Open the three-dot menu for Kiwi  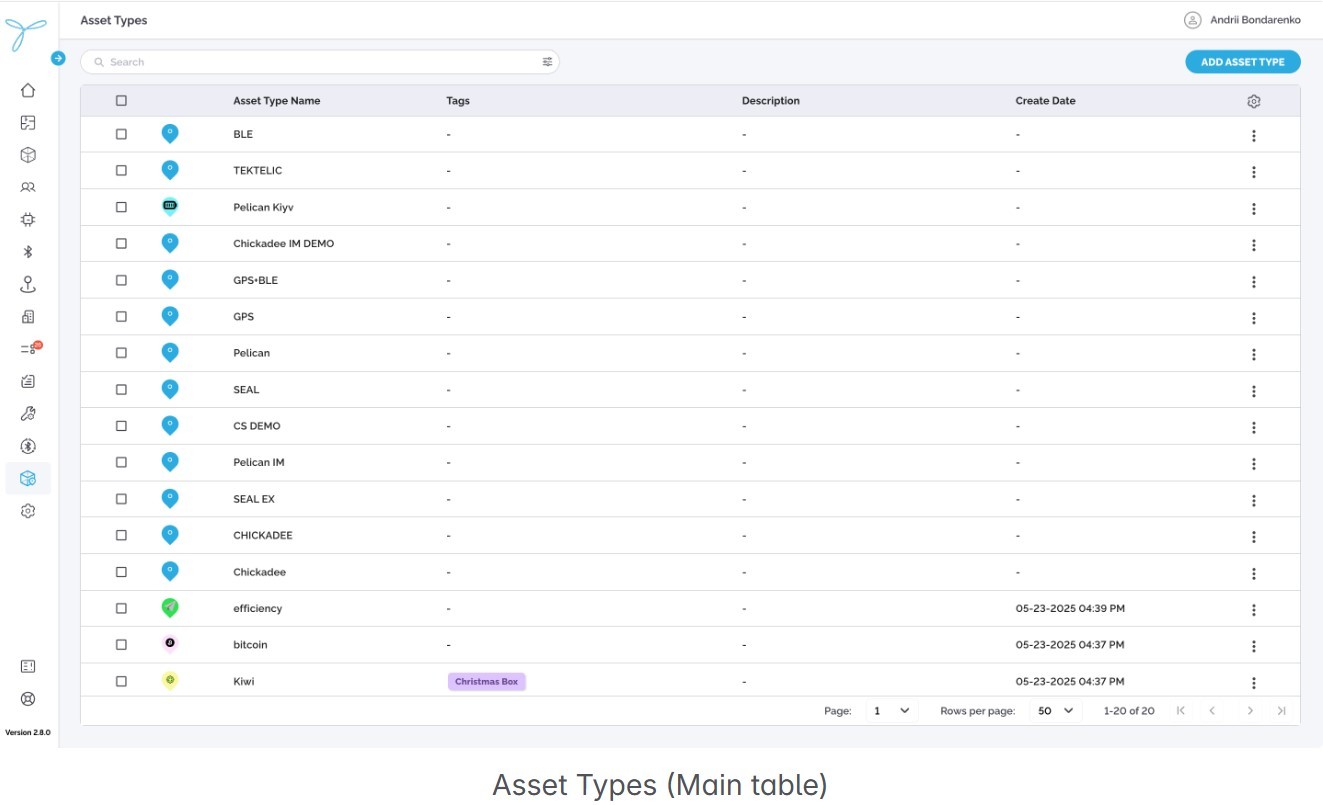1254,683
